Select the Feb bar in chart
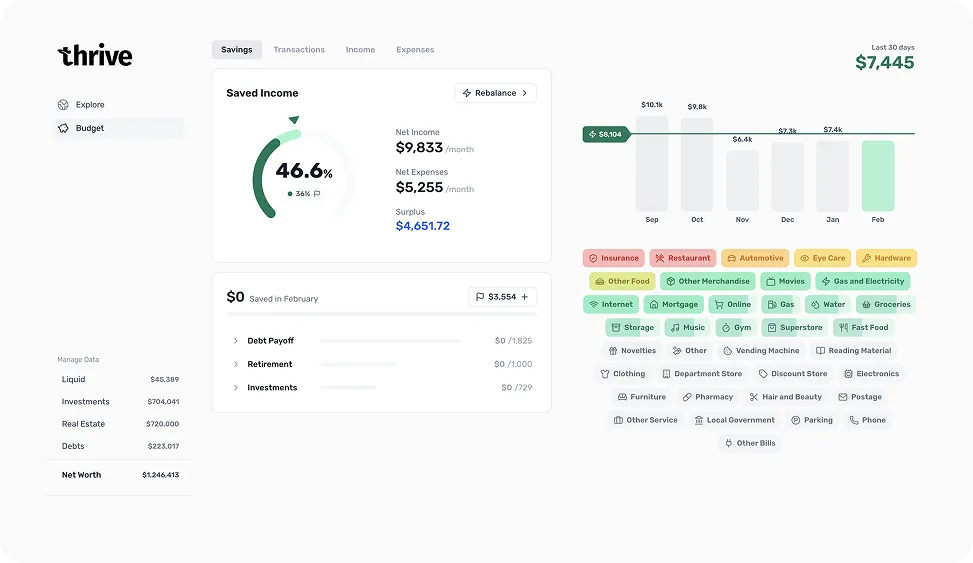This screenshot has width=973, height=563. pos(878,176)
